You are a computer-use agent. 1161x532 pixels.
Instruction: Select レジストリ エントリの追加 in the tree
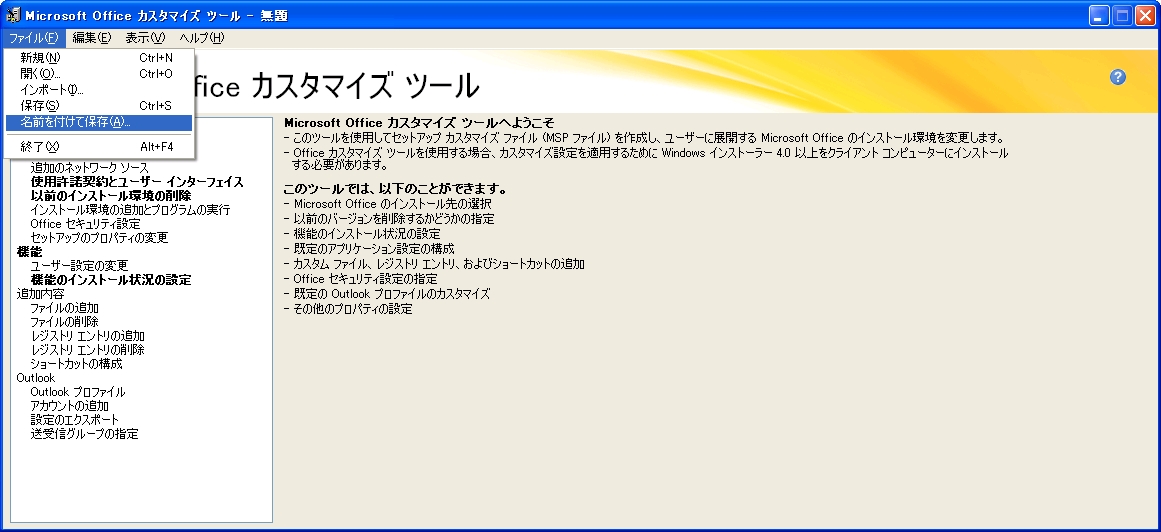click(x=87, y=336)
